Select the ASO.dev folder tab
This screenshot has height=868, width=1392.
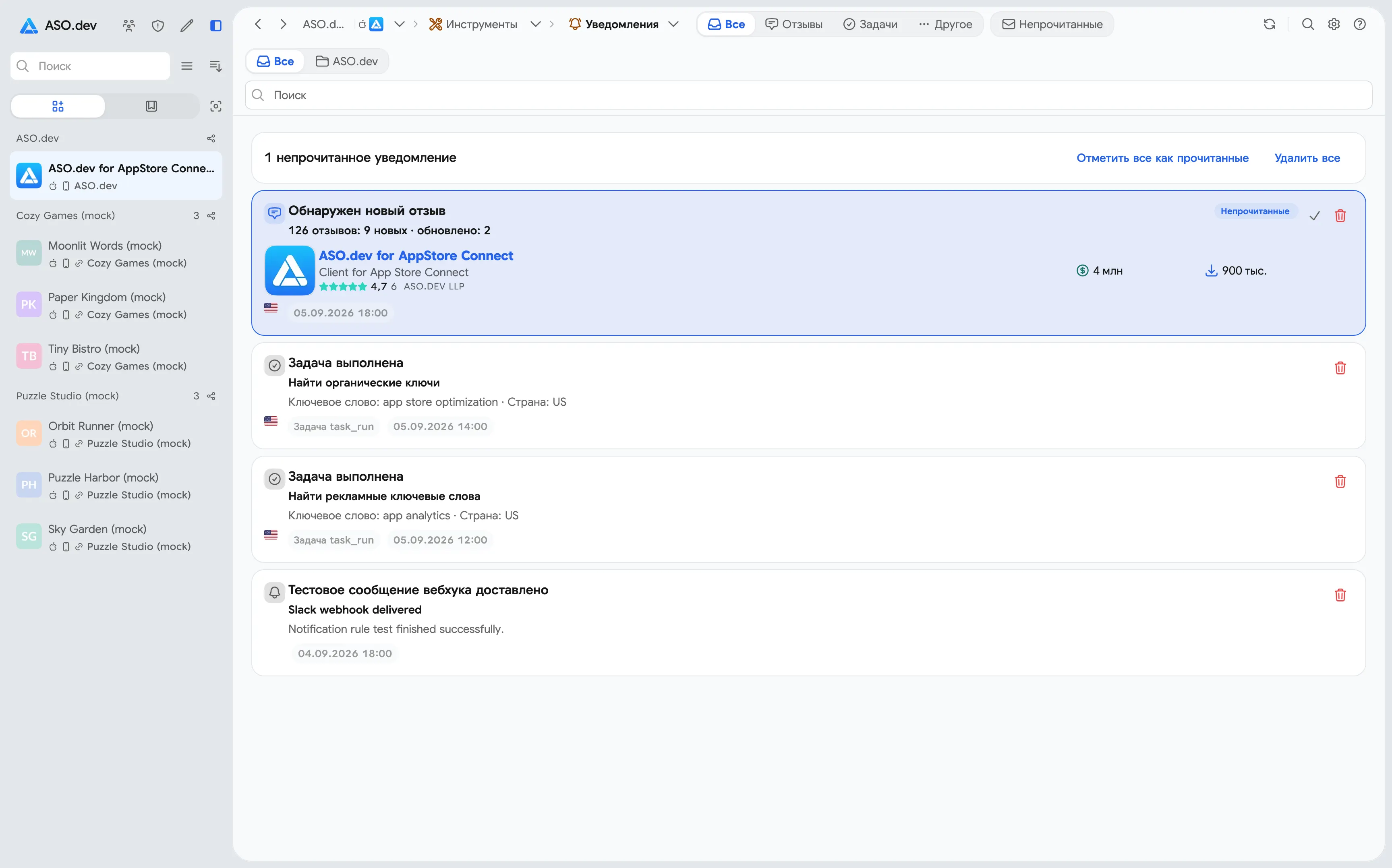click(347, 62)
